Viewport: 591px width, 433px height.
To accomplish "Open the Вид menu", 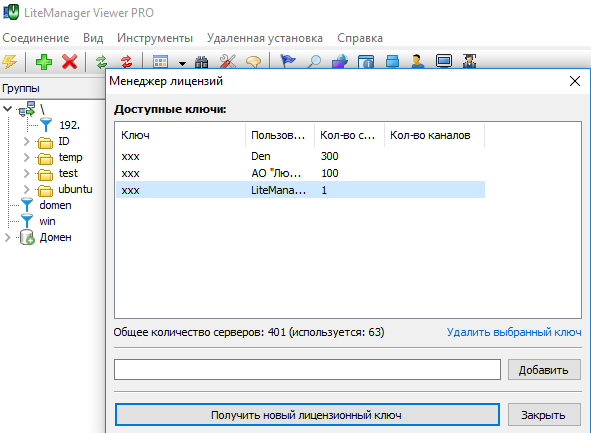I will (x=93, y=38).
